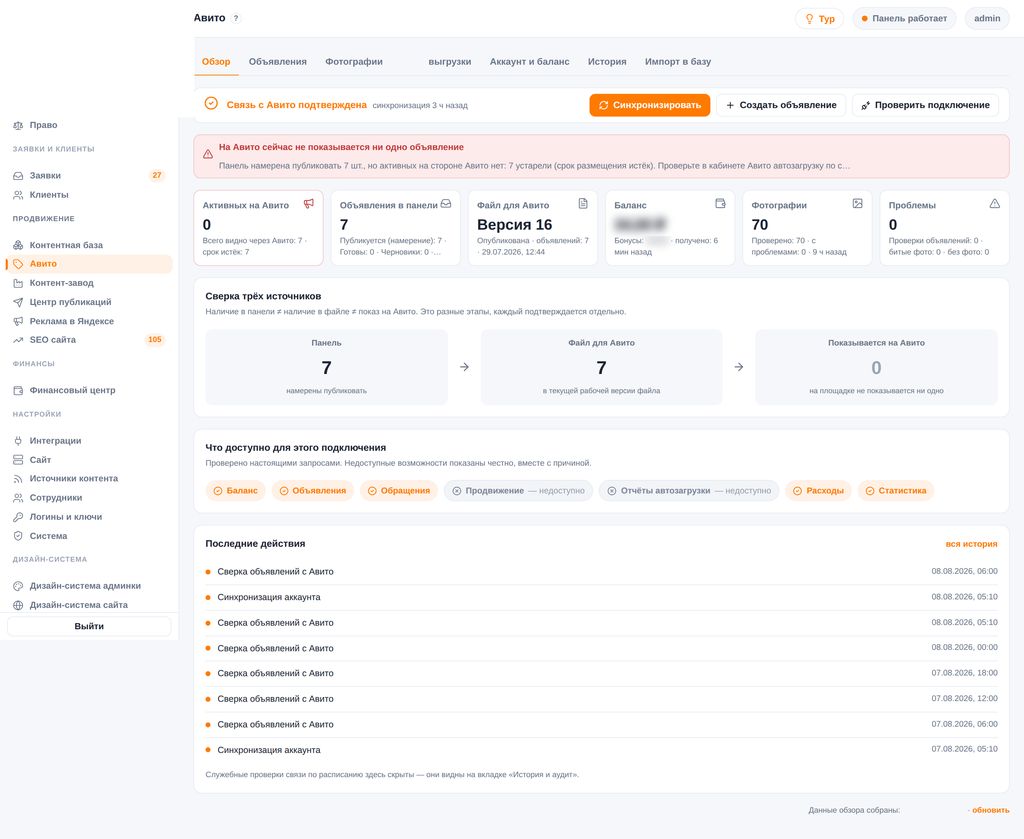1024x839 pixels.
Task: Click the warning triangle icon on Проблемы card
Action: [995, 204]
